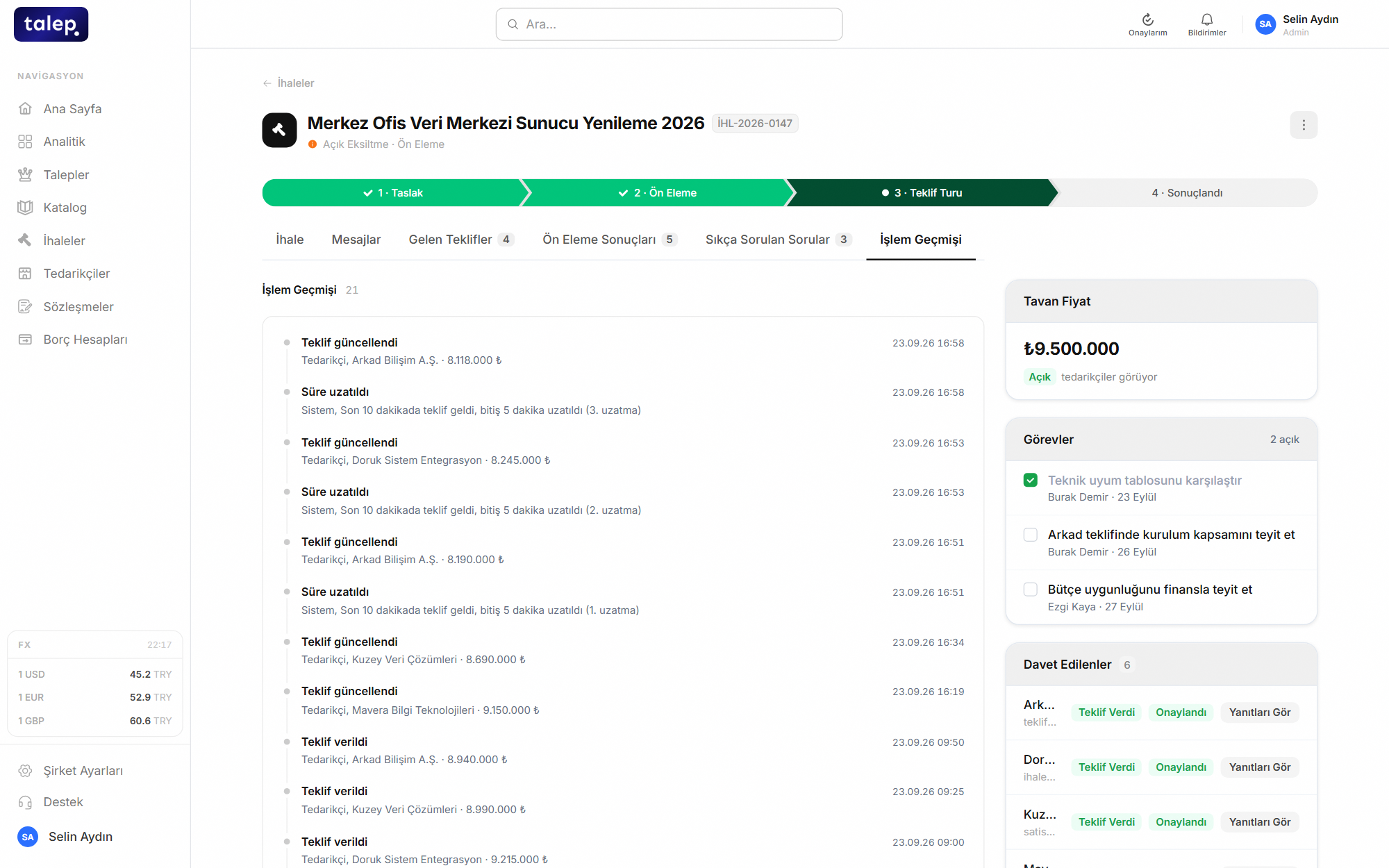Click the Borç Hesapları card icon
This screenshot has width=1389, height=868.
pyautogui.click(x=25, y=339)
